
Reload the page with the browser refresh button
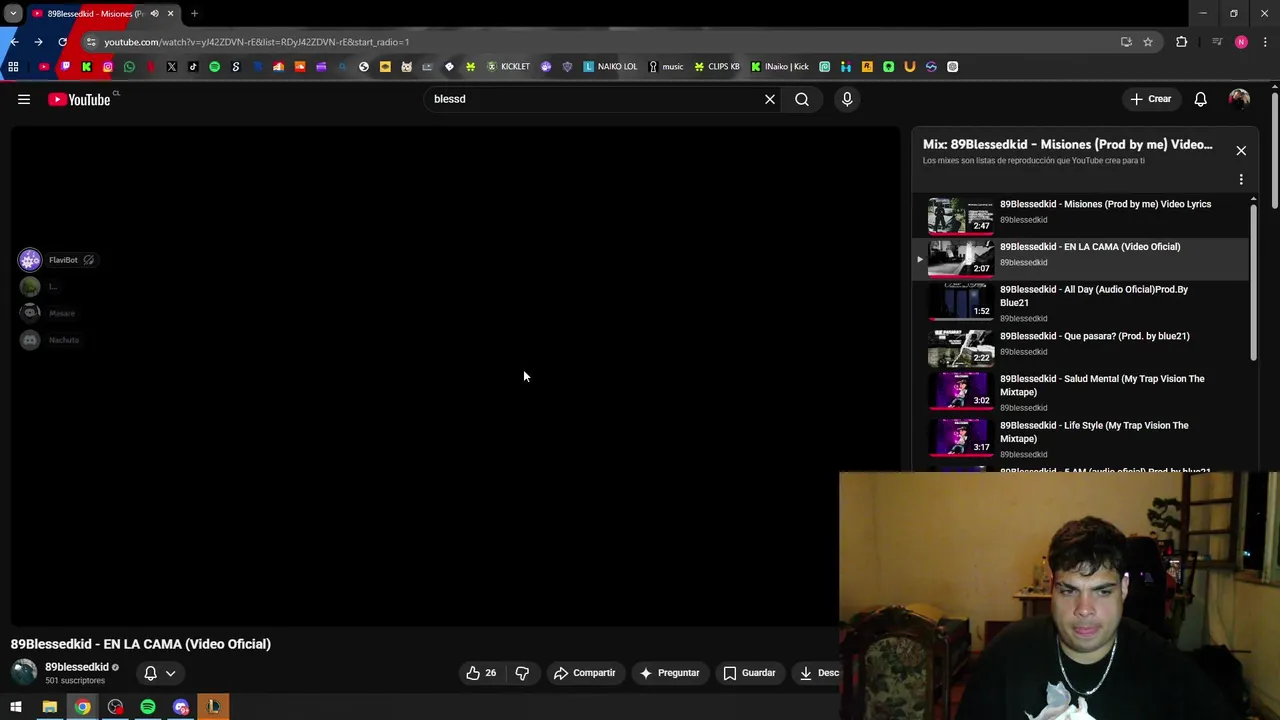point(62,42)
